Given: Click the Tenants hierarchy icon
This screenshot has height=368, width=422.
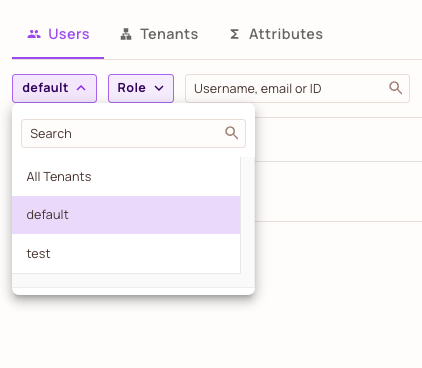Looking at the screenshot, I should click(x=126, y=34).
